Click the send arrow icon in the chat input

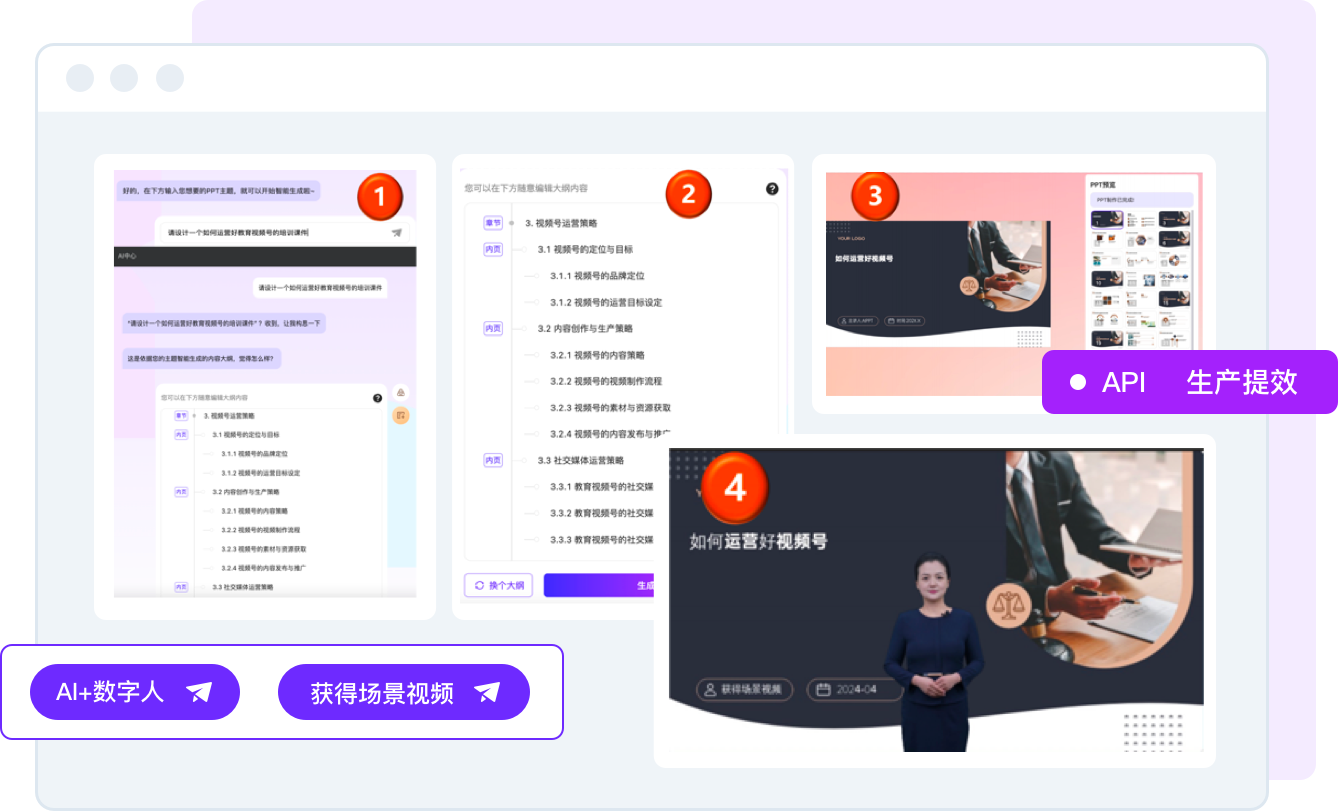[397, 232]
